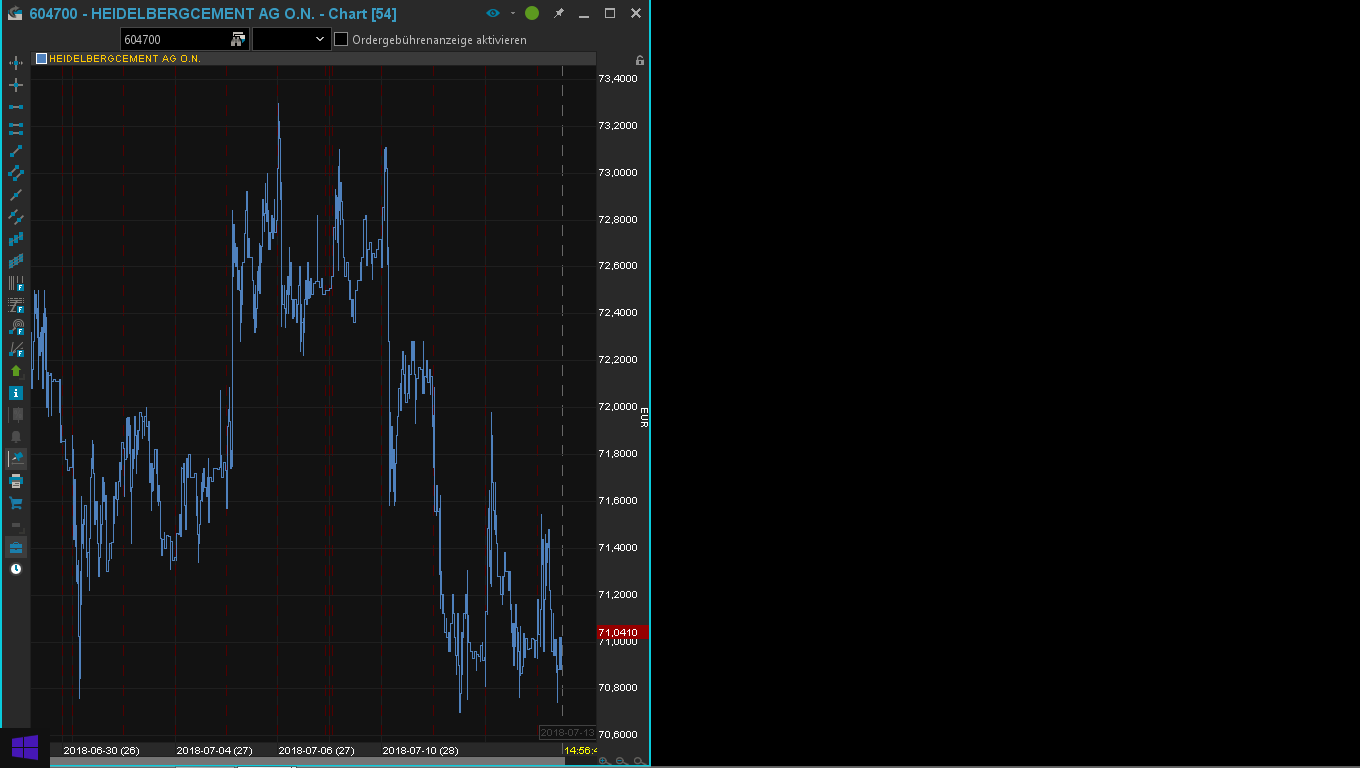The image size is (1360, 768).
Task: Expand the small arrow beside the eye icon
Action: [512, 13]
